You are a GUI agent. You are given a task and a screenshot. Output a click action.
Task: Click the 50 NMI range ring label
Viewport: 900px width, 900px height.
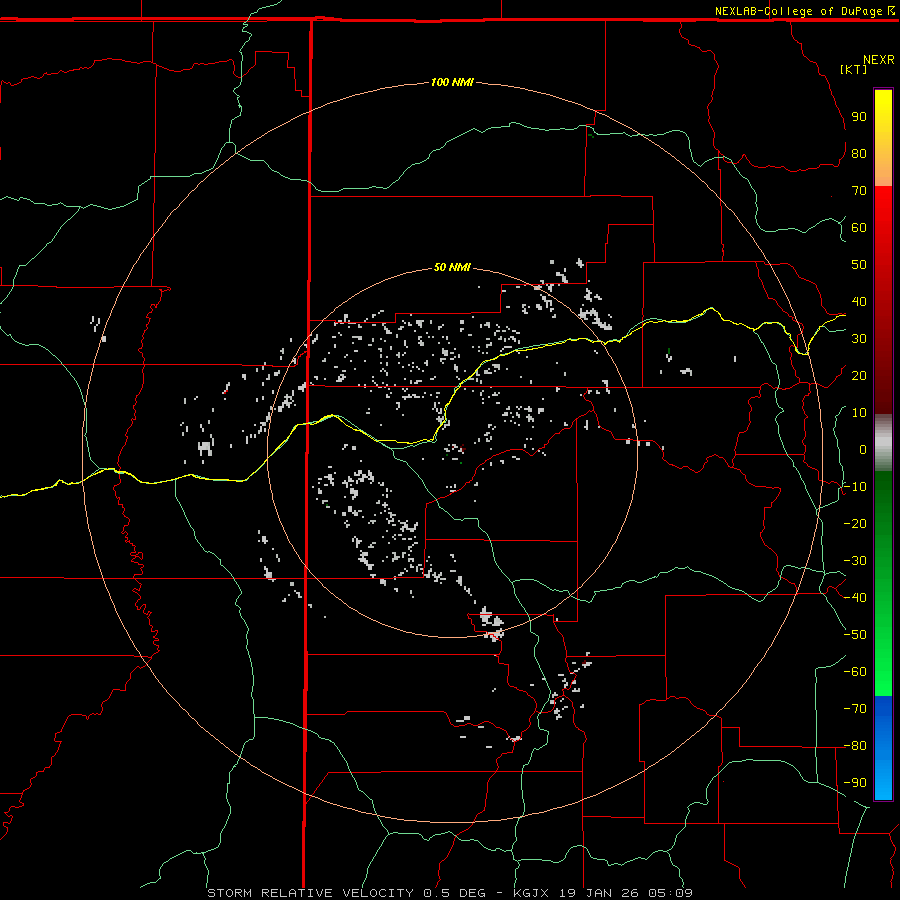[452, 267]
